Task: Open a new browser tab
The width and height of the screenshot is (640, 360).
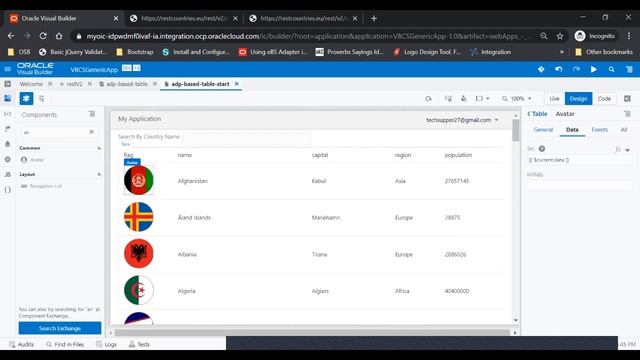Action: (x=373, y=18)
